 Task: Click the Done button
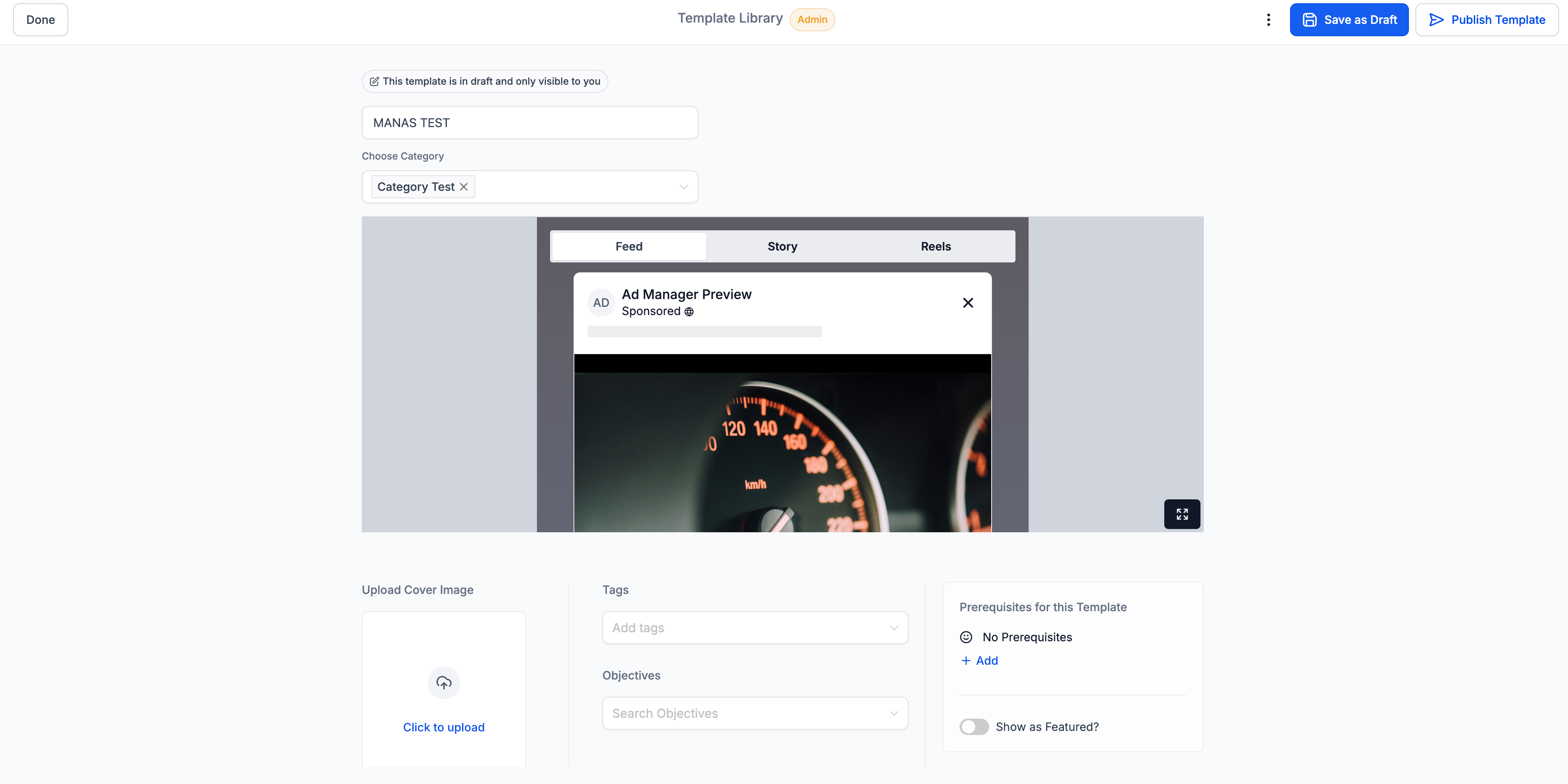coord(40,19)
